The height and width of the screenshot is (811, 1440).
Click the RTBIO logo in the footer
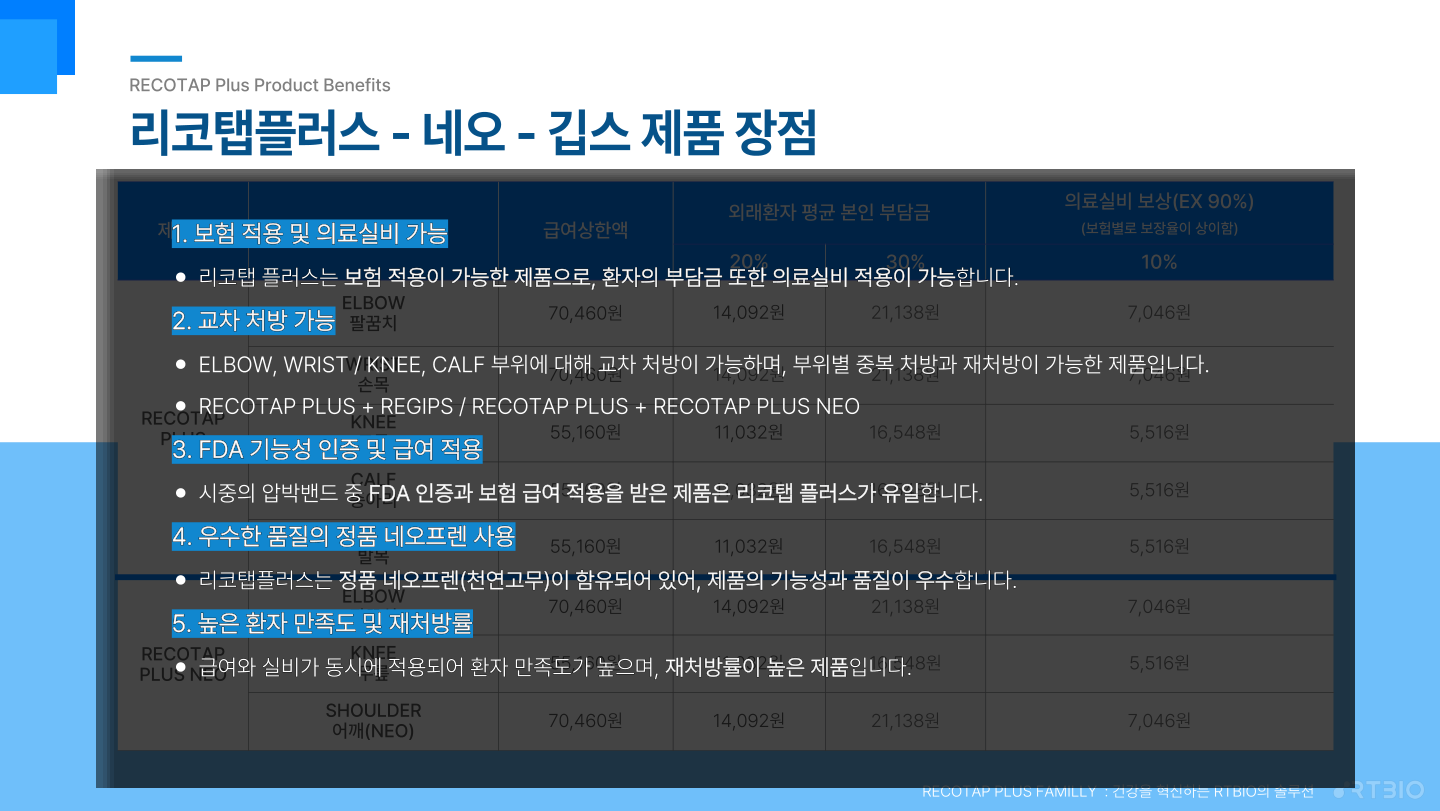[x=1379, y=790]
